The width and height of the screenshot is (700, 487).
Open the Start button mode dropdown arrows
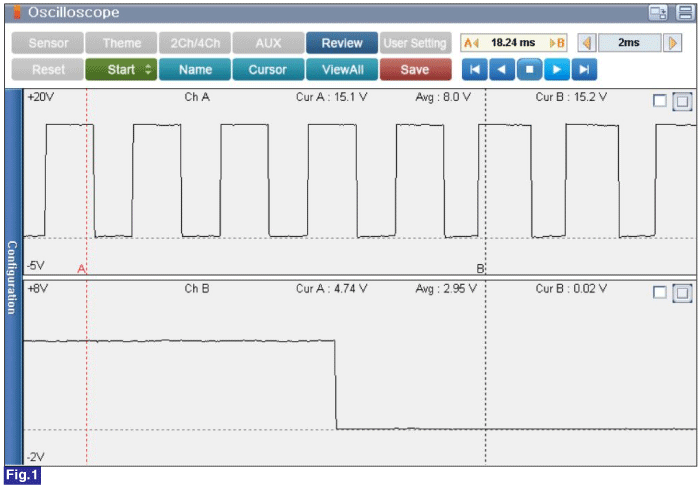(148, 70)
